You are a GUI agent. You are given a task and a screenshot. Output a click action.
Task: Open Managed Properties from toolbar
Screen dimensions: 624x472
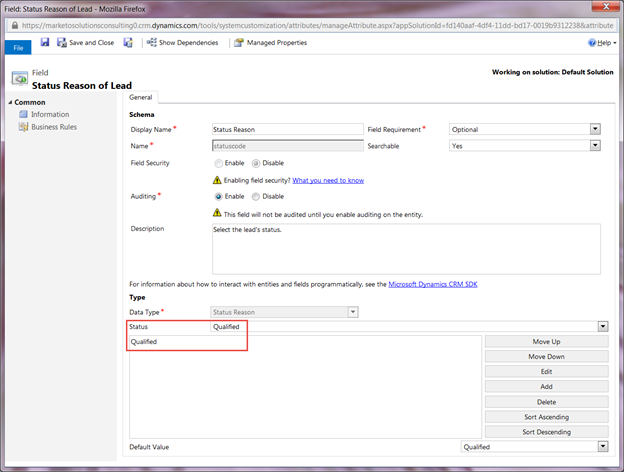(x=271, y=43)
